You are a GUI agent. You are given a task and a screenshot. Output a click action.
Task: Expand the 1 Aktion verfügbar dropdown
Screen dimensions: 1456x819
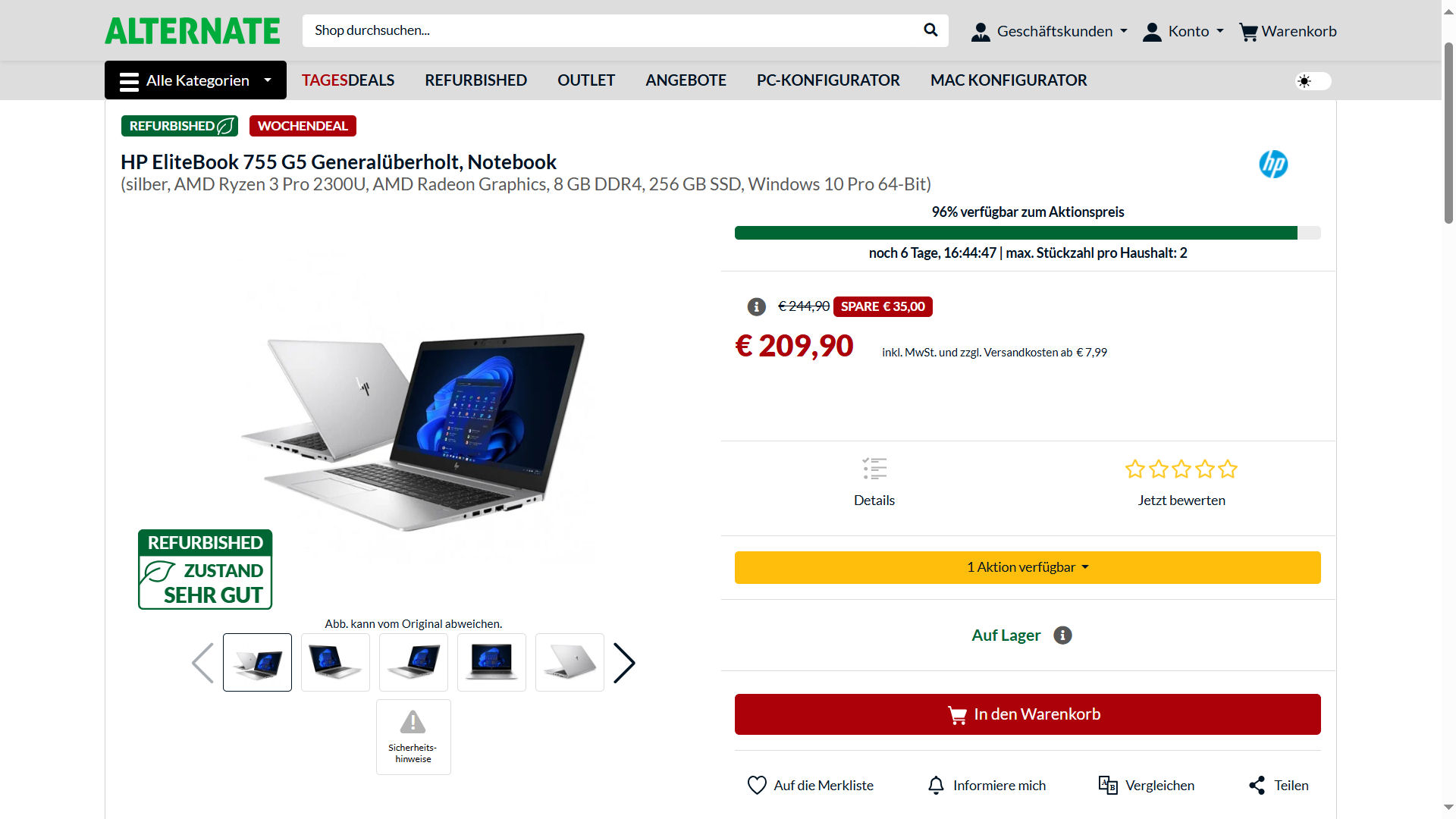click(x=1028, y=567)
